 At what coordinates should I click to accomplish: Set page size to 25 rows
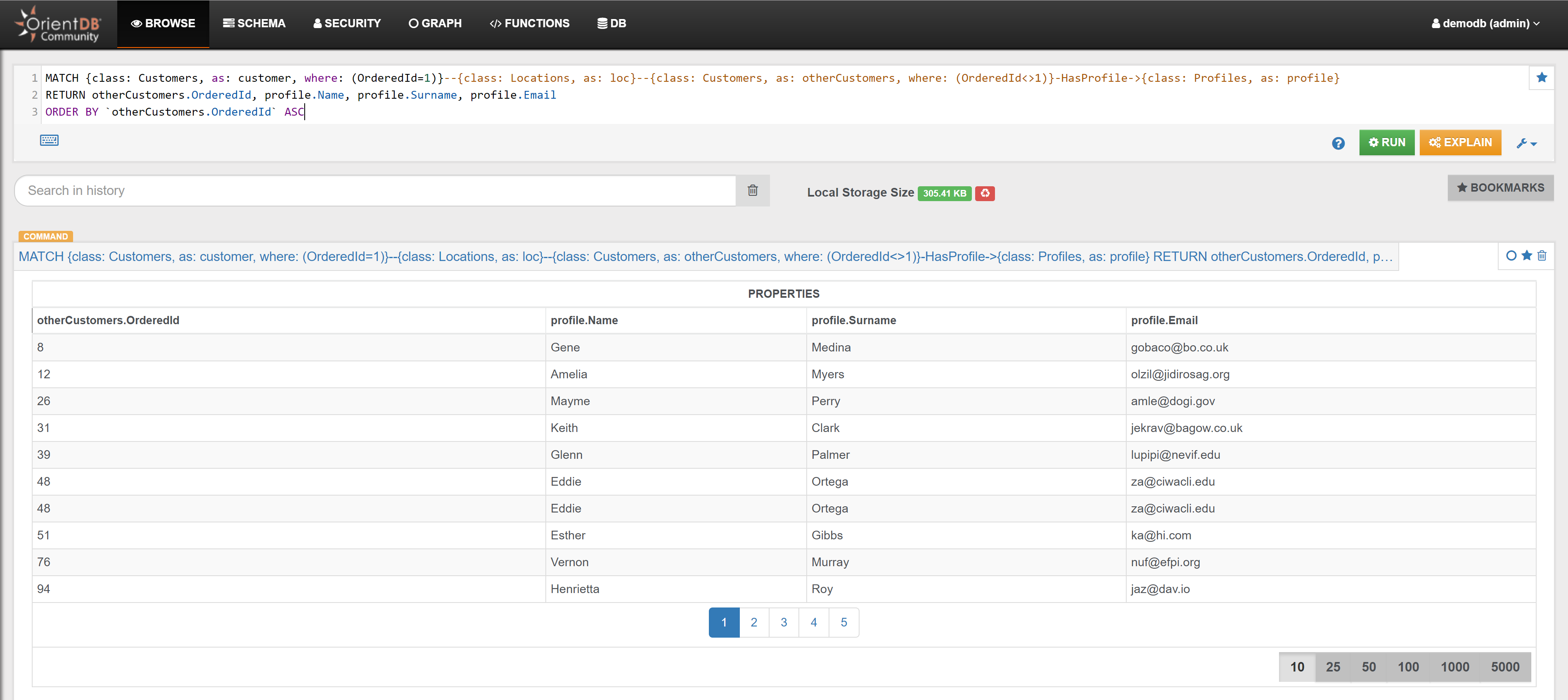click(x=1332, y=667)
